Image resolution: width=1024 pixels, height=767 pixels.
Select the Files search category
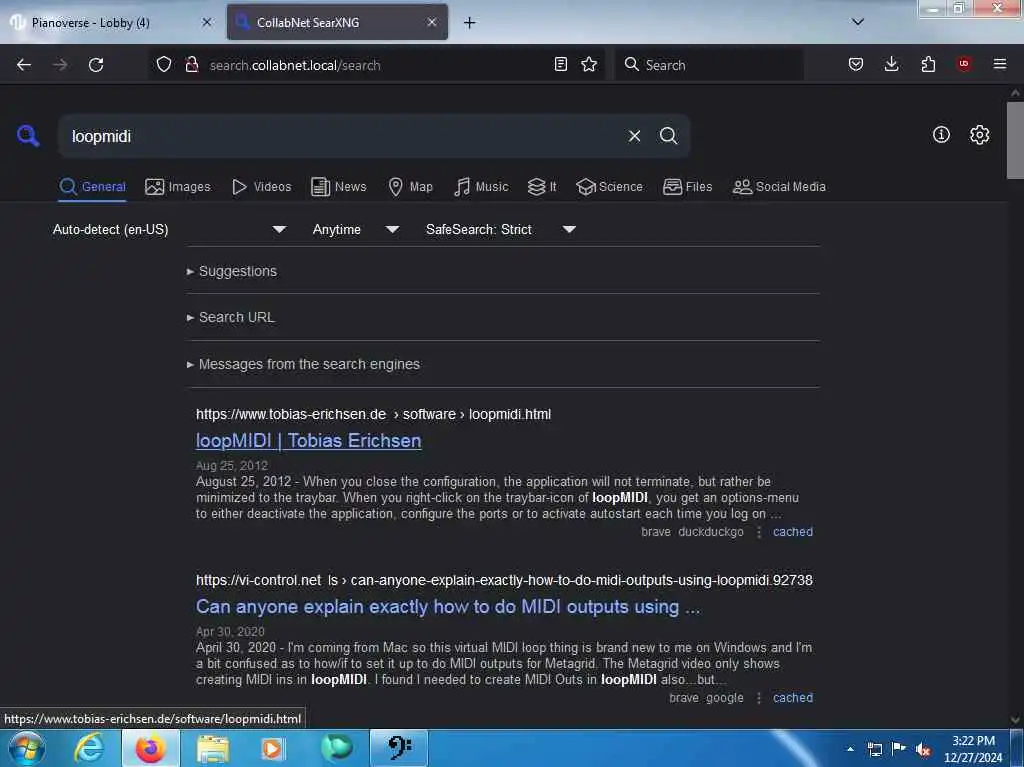coord(688,187)
